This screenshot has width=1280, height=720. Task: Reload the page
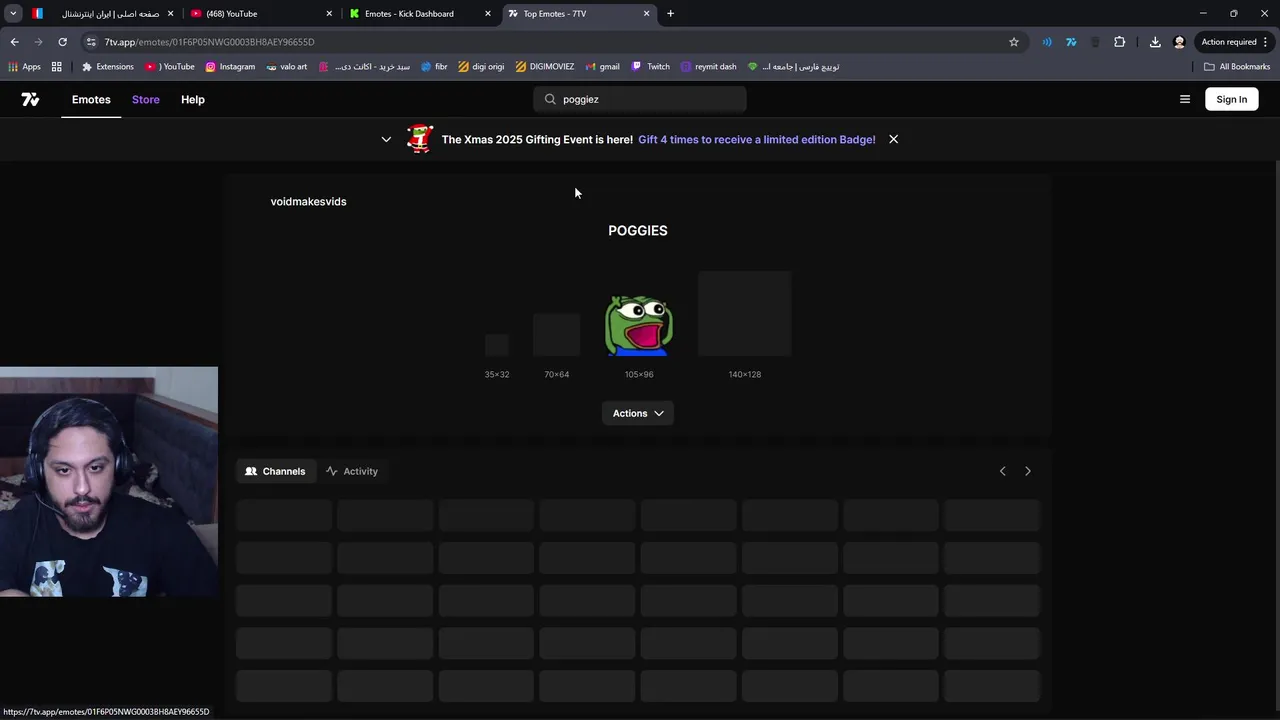click(x=62, y=42)
